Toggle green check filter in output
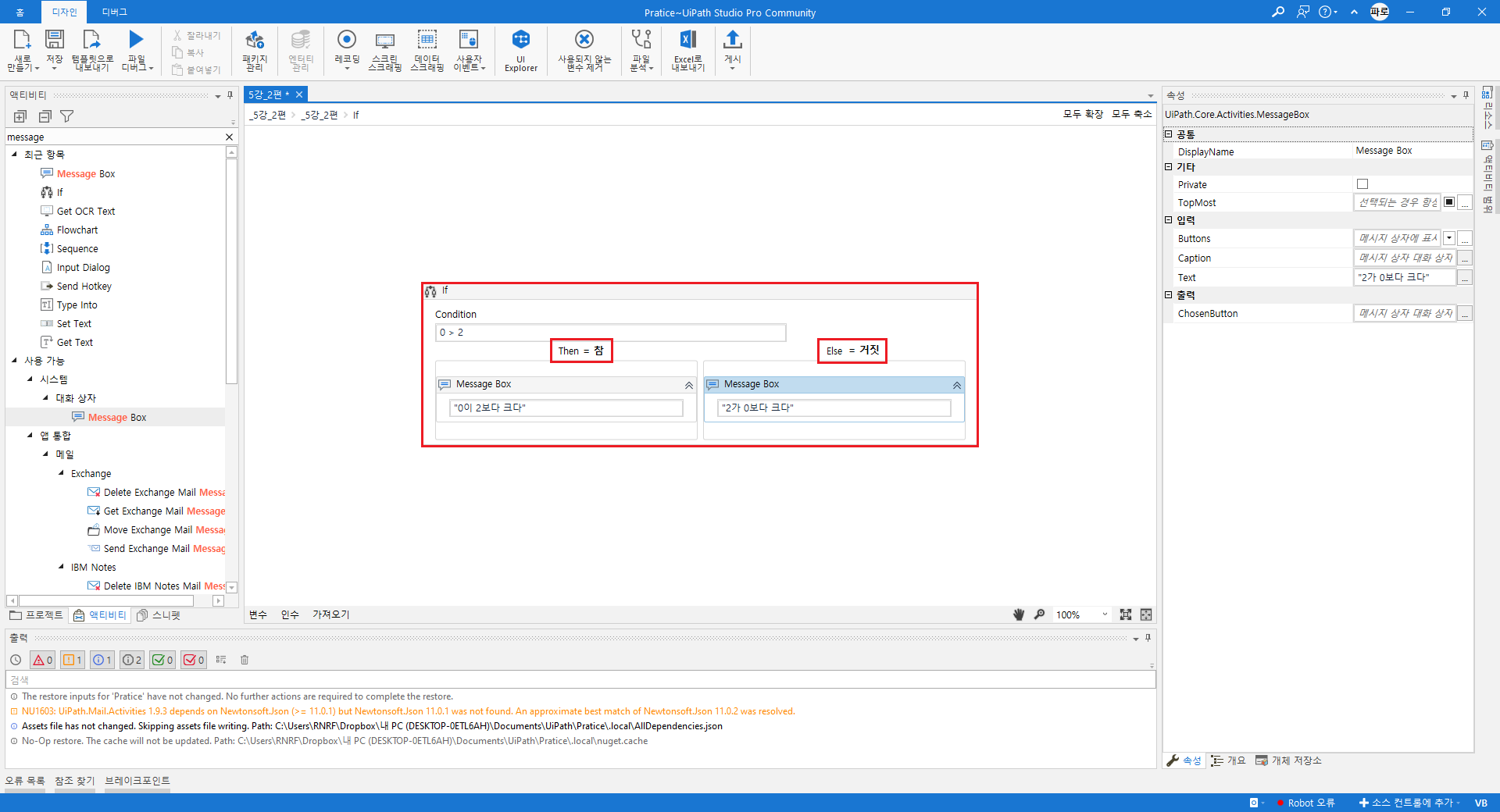The width and height of the screenshot is (1500, 812). click(162, 660)
